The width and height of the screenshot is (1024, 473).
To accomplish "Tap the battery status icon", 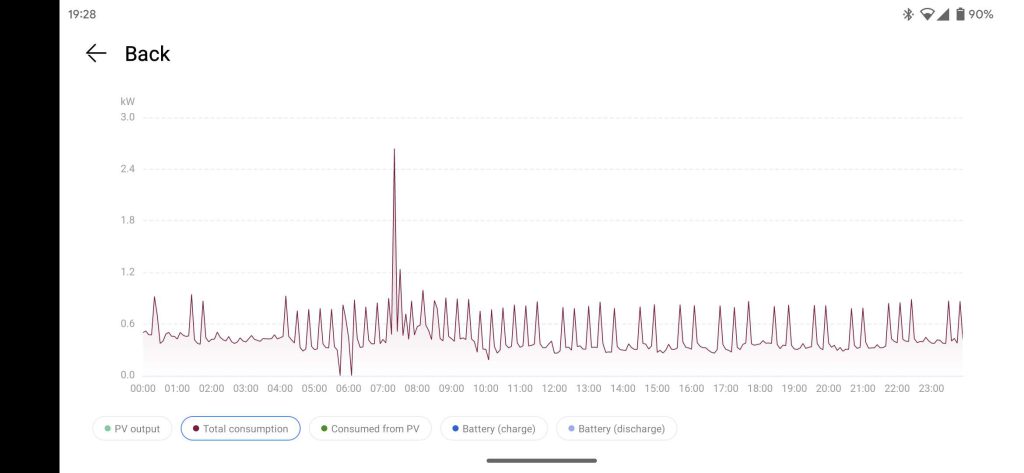I will tap(960, 14).
